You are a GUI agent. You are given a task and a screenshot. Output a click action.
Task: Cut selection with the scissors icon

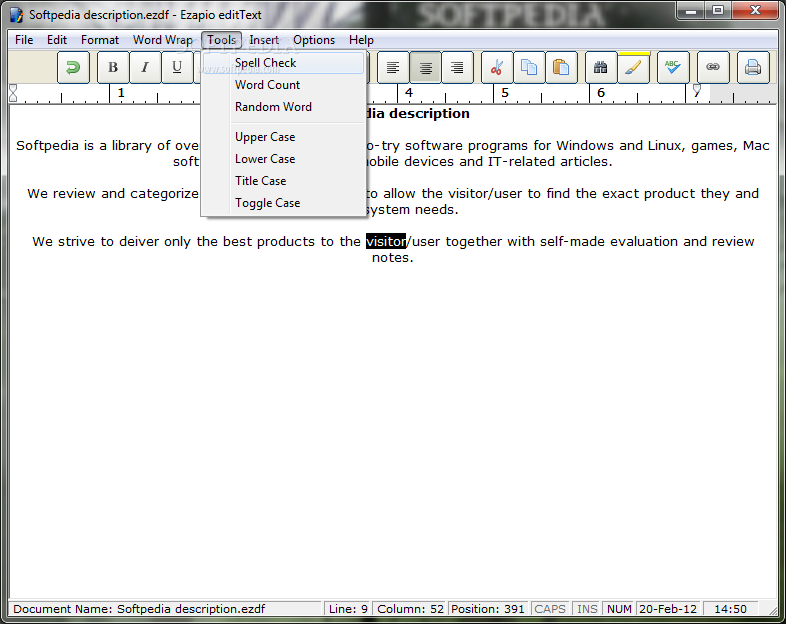497,67
